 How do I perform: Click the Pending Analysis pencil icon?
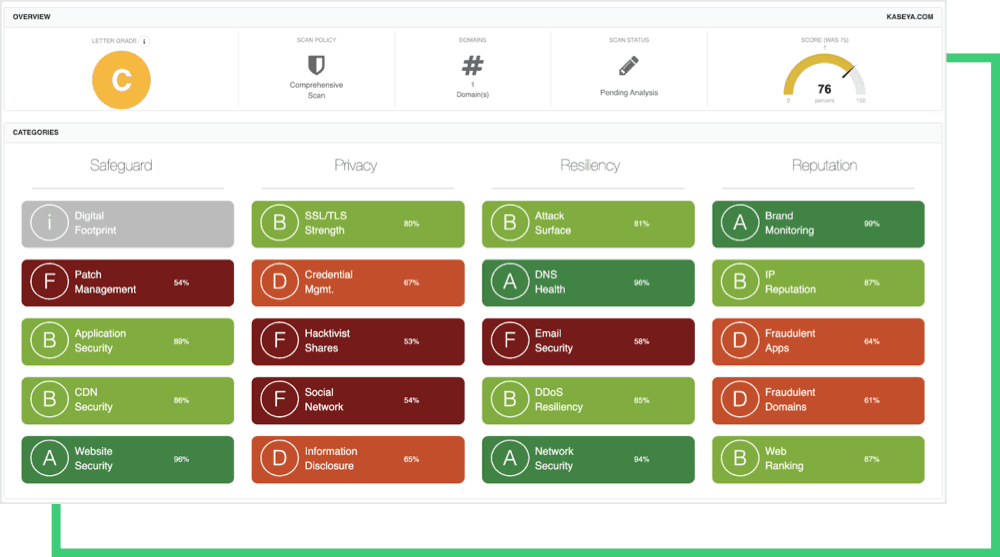pyautogui.click(x=628, y=66)
